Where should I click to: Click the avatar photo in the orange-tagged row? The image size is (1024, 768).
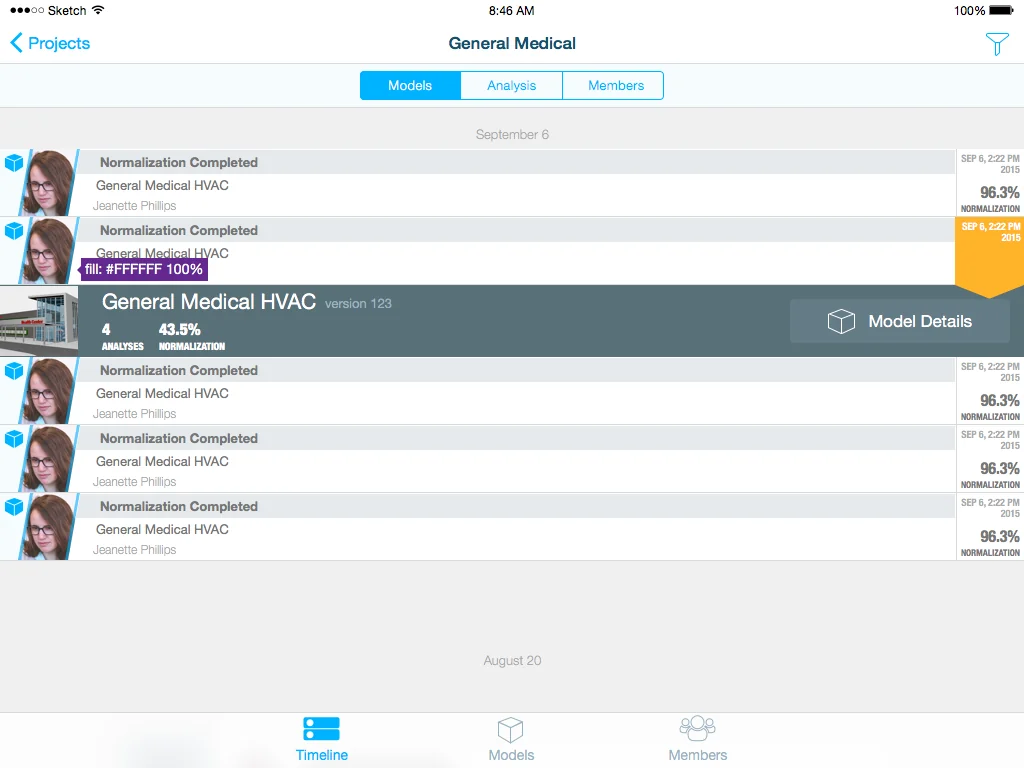click(x=48, y=251)
